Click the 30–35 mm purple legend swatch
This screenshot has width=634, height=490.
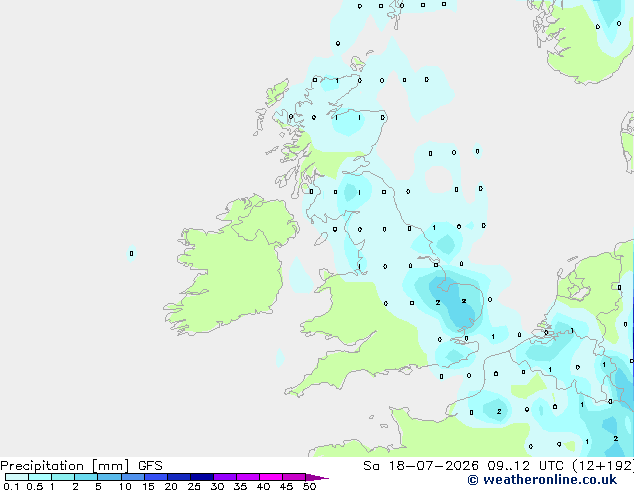click(x=225, y=477)
